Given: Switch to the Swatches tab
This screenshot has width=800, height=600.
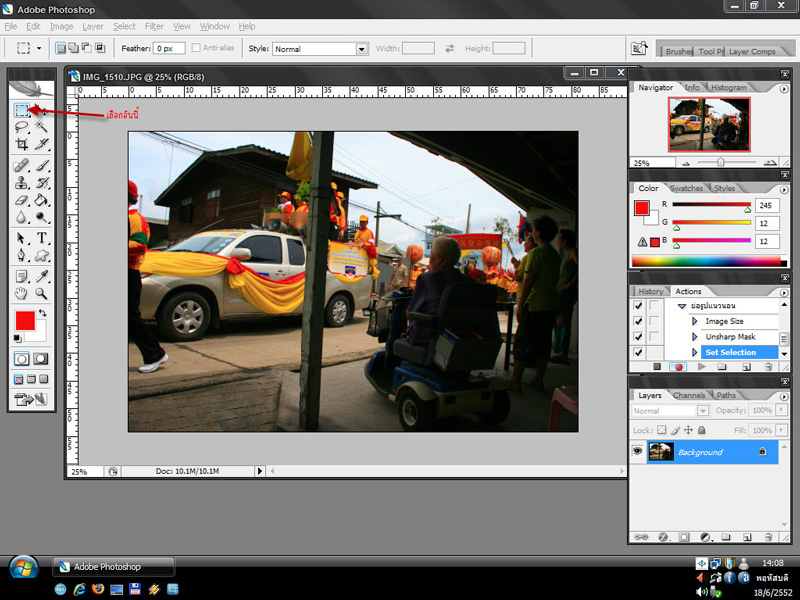Looking at the screenshot, I should coord(686,188).
